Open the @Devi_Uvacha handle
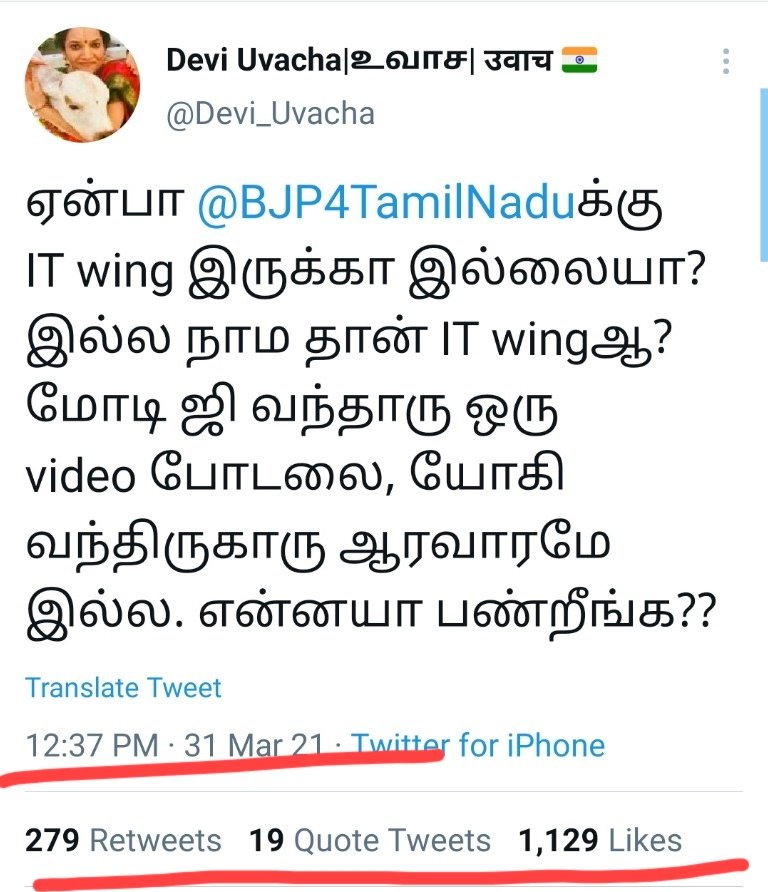The width and height of the screenshot is (768, 892). [270, 114]
